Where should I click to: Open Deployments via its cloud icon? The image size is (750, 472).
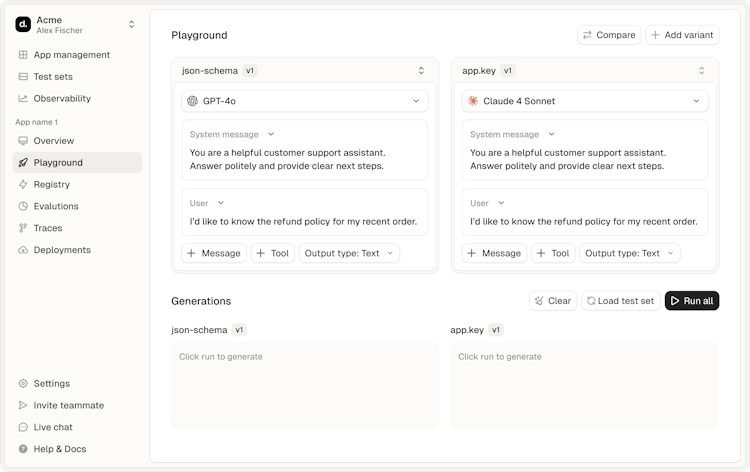click(23, 250)
